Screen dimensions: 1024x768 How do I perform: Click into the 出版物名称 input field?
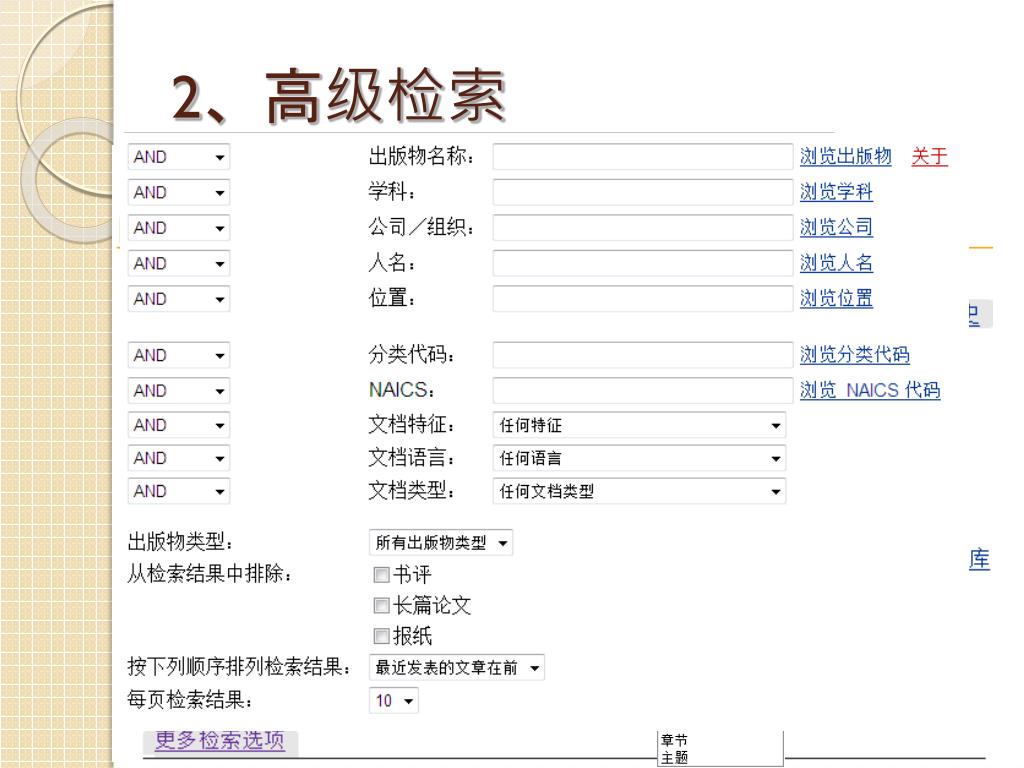(643, 157)
